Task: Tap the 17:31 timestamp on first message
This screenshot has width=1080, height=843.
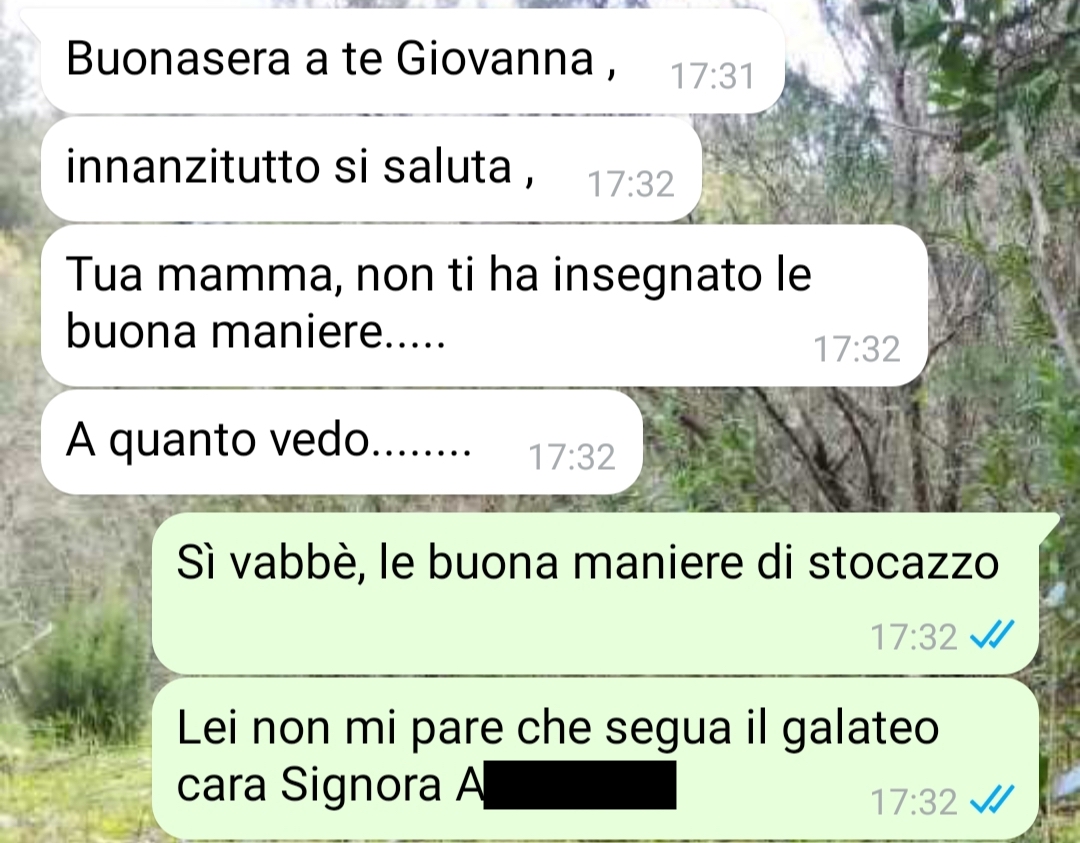Action: click(712, 76)
